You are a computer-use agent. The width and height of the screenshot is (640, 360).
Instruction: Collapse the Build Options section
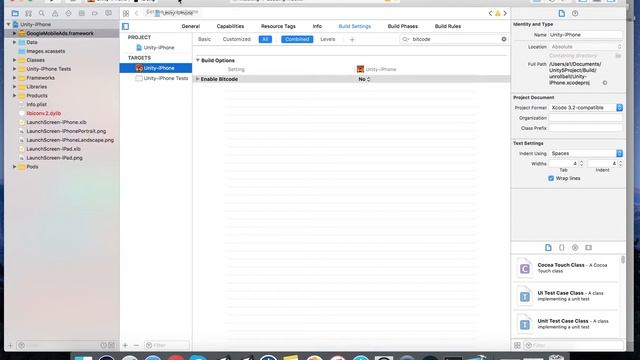click(x=198, y=60)
